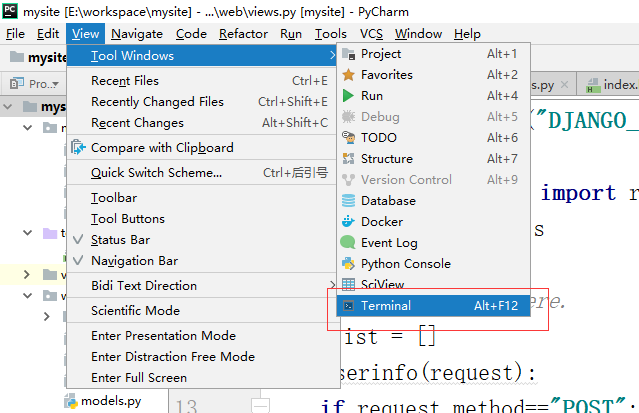Choose Enter Full Screen
The width and height of the screenshot is (639, 413).
(x=203, y=378)
